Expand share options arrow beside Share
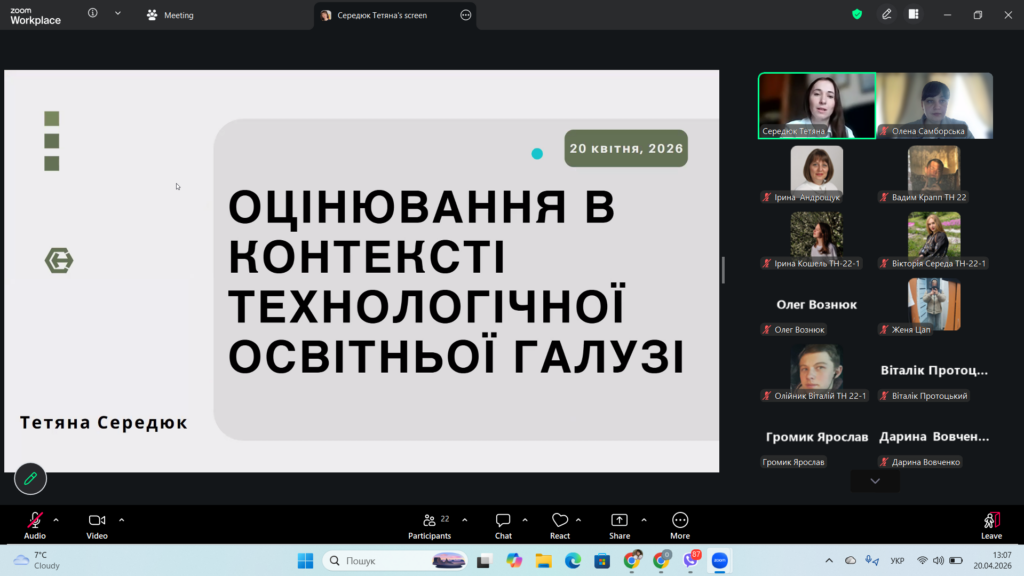This screenshot has height=576, width=1024. point(643,520)
